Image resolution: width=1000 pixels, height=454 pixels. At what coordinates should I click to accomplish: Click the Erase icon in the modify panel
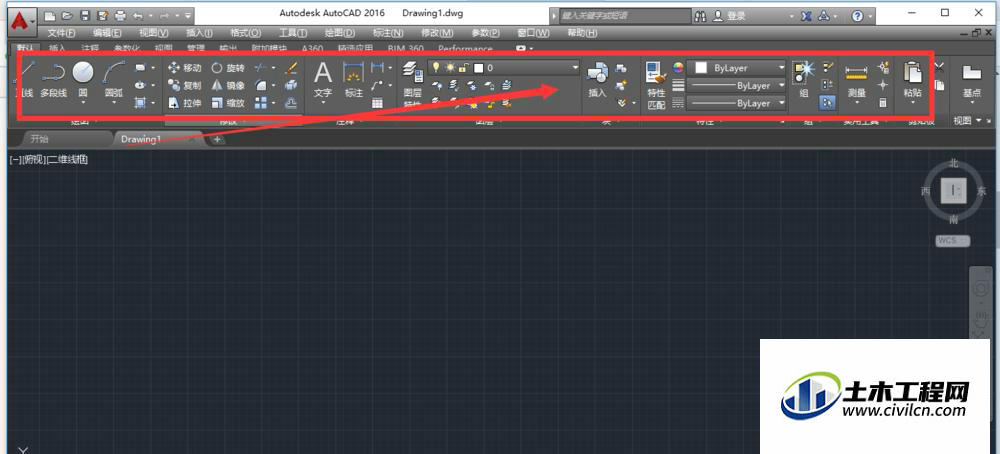pyautogui.click(x=291, y=68)
